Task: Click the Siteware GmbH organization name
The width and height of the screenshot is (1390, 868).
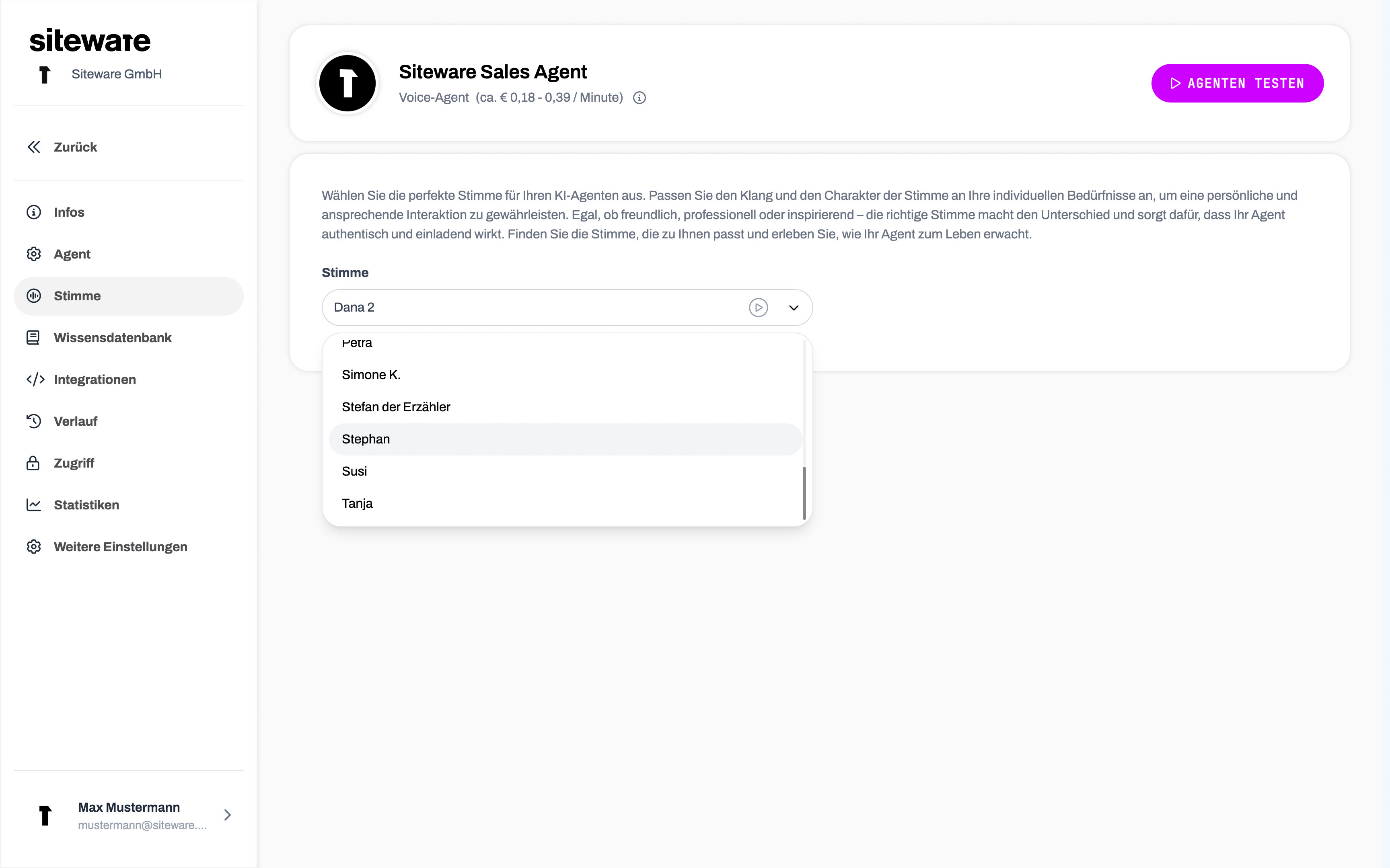Action: (117, 74)
